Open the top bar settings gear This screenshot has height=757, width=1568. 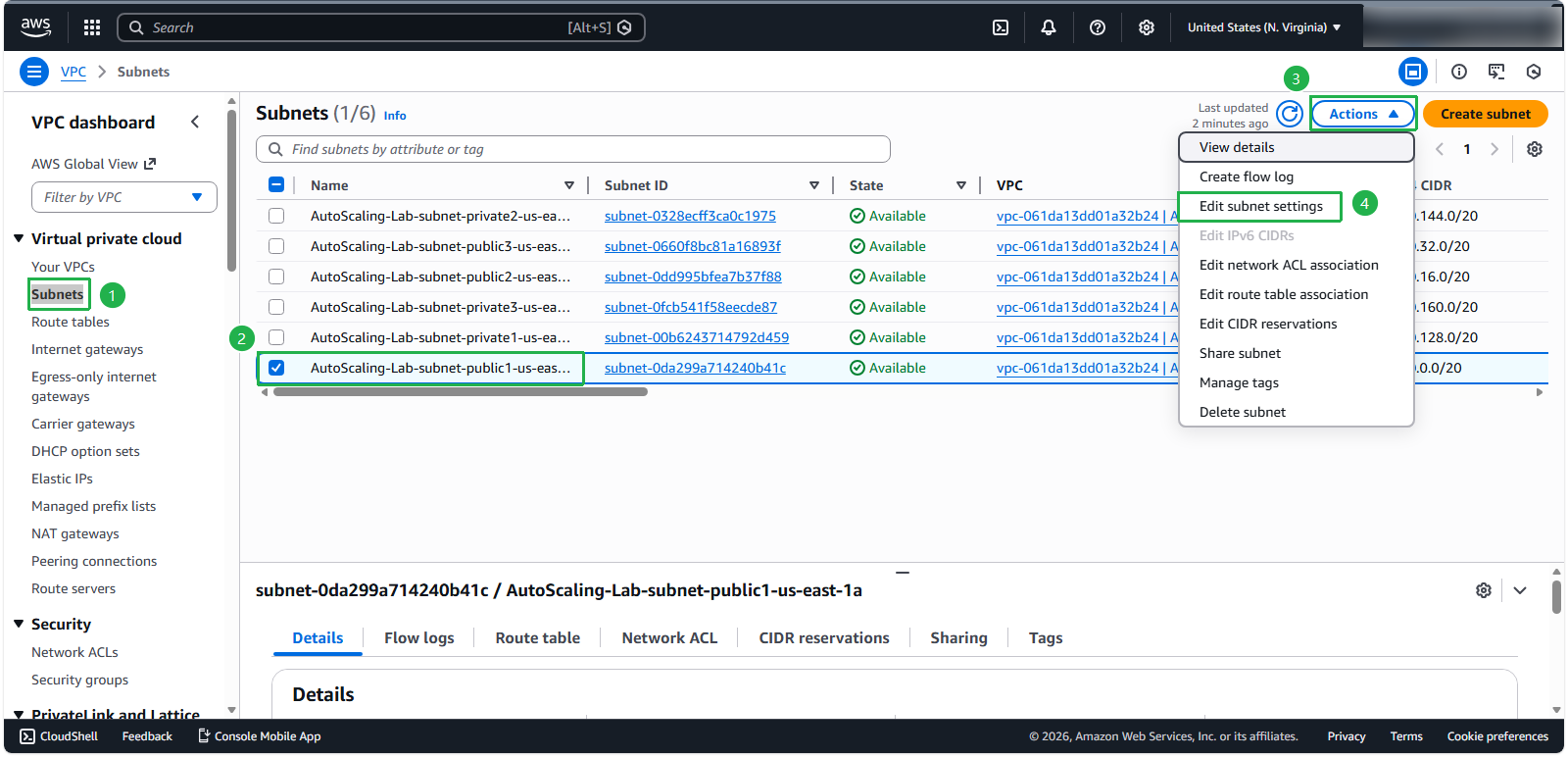pos(1147,27)
